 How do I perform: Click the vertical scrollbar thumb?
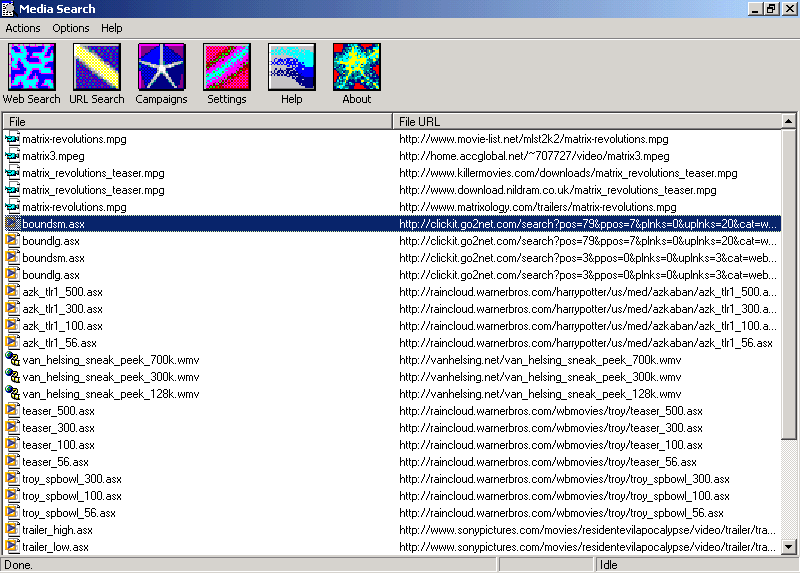coord(788,284)
